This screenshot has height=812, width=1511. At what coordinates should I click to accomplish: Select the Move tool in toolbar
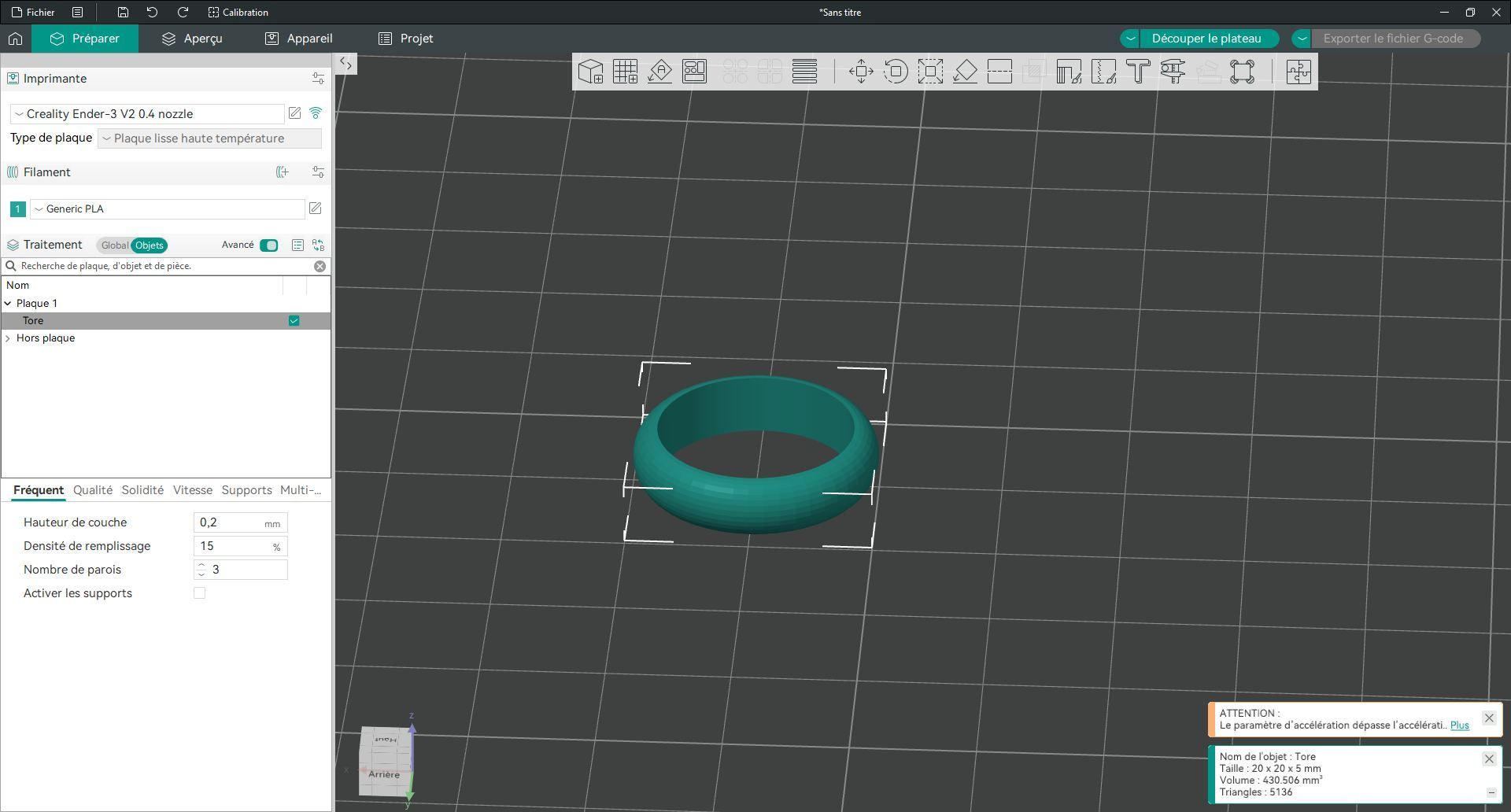coord(861,72)
